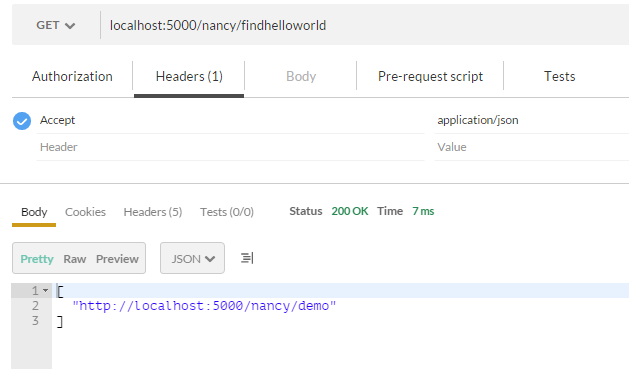Click line number 2 in gutter
629x369 pixels.
point(35,306)
